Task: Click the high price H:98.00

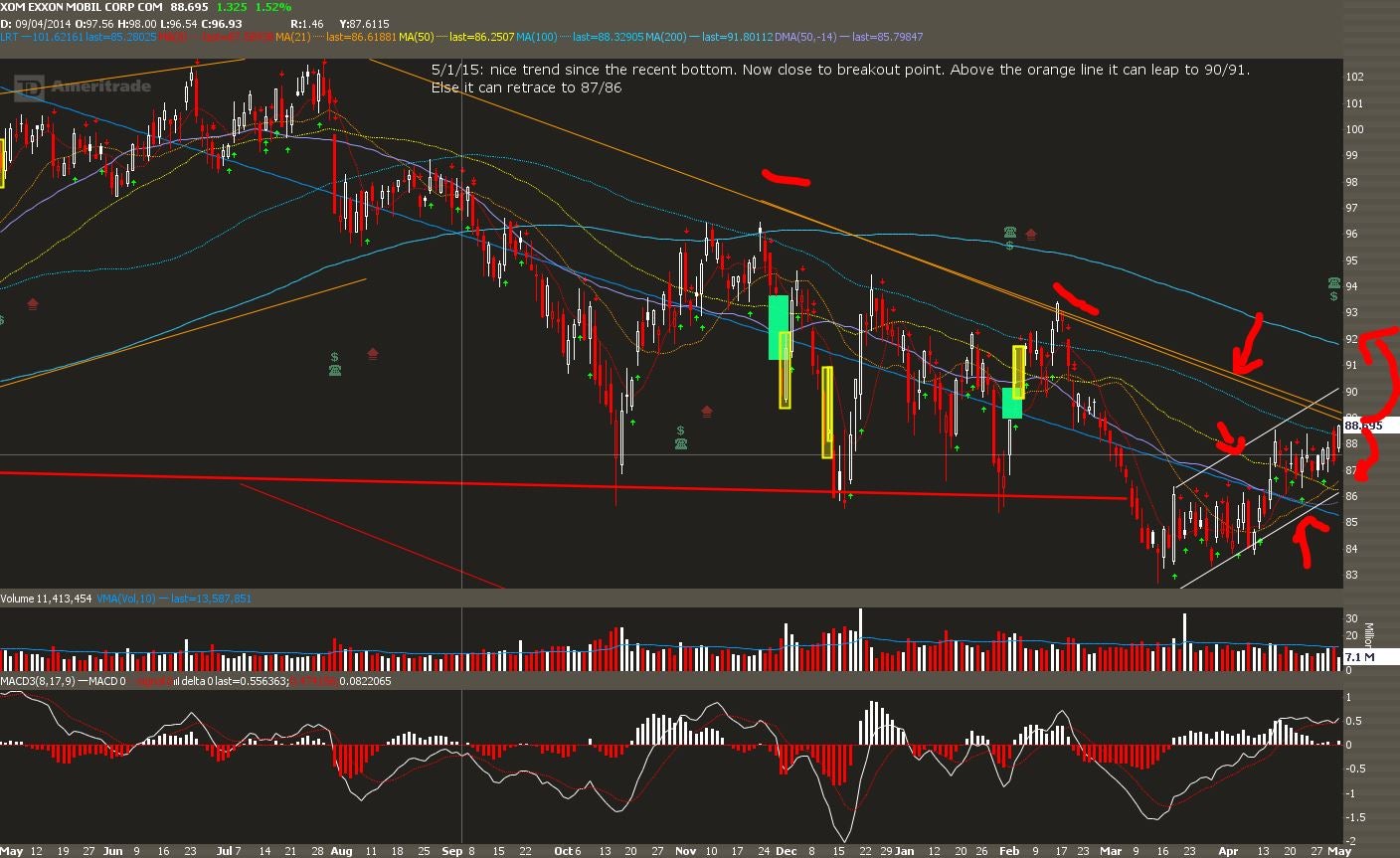Action: 139,23
